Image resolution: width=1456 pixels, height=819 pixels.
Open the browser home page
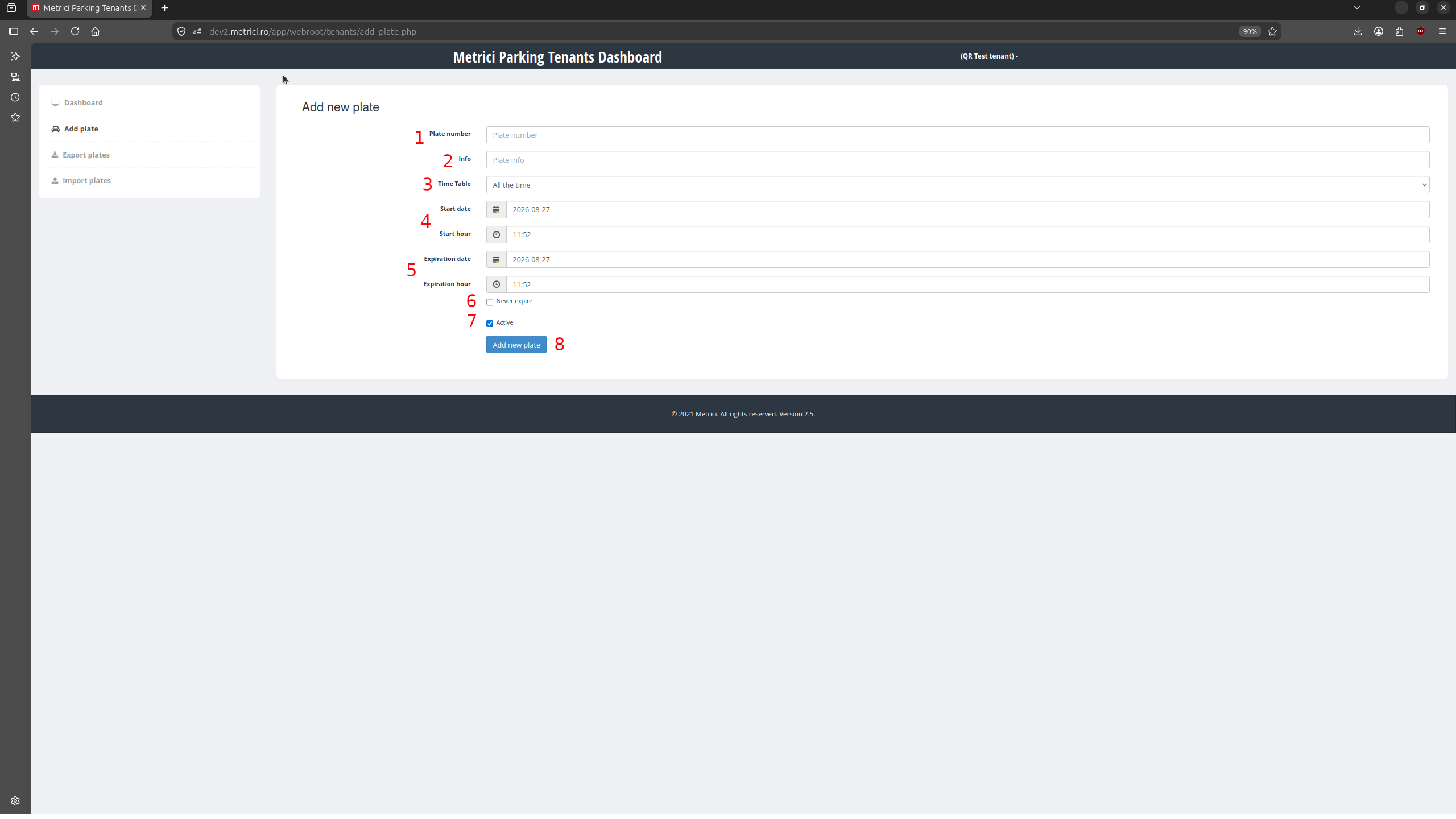[x=96, y=31]
